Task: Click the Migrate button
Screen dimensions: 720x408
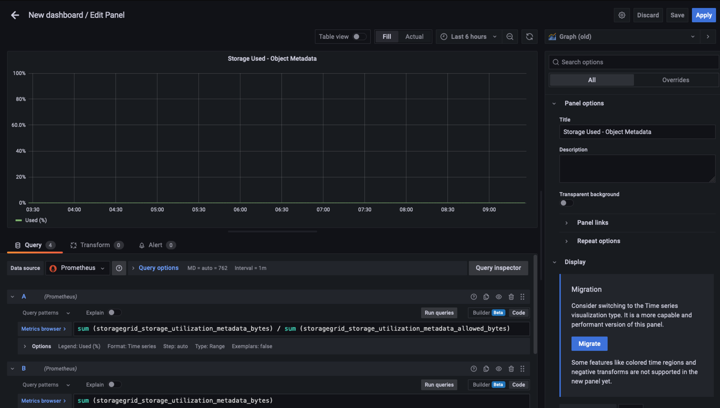Action: (x=589, y=343)
